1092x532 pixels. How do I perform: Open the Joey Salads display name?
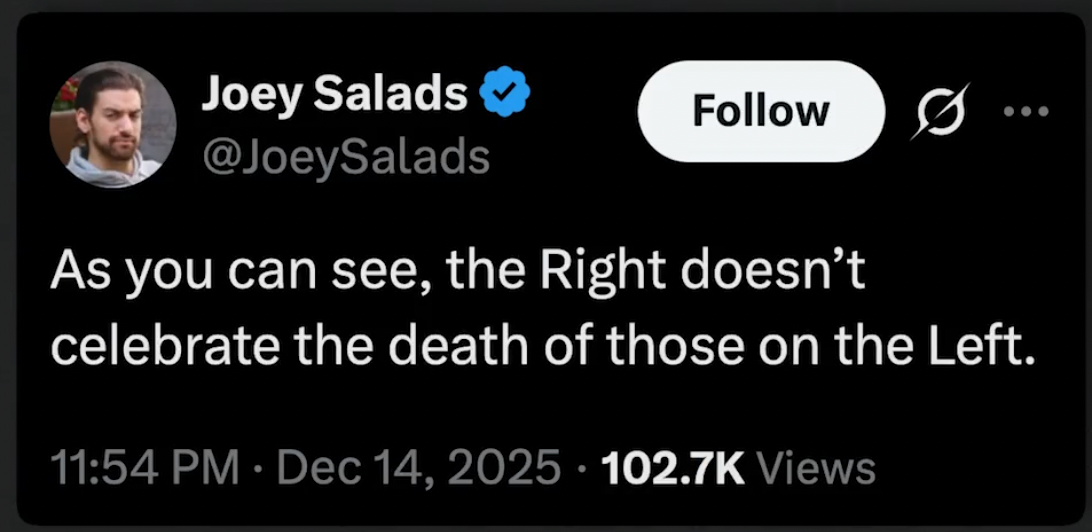335,97
